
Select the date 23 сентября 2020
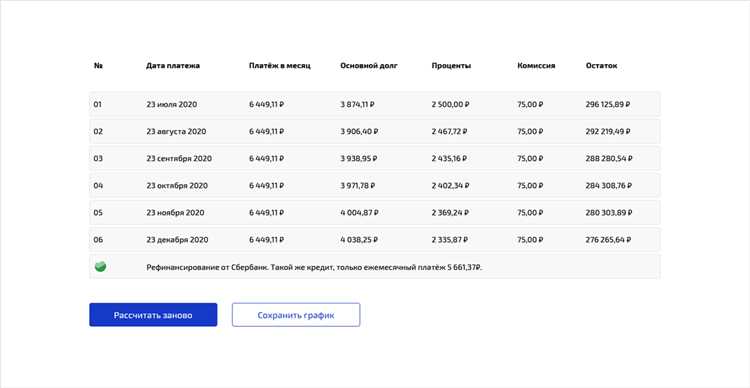(179, 158)
